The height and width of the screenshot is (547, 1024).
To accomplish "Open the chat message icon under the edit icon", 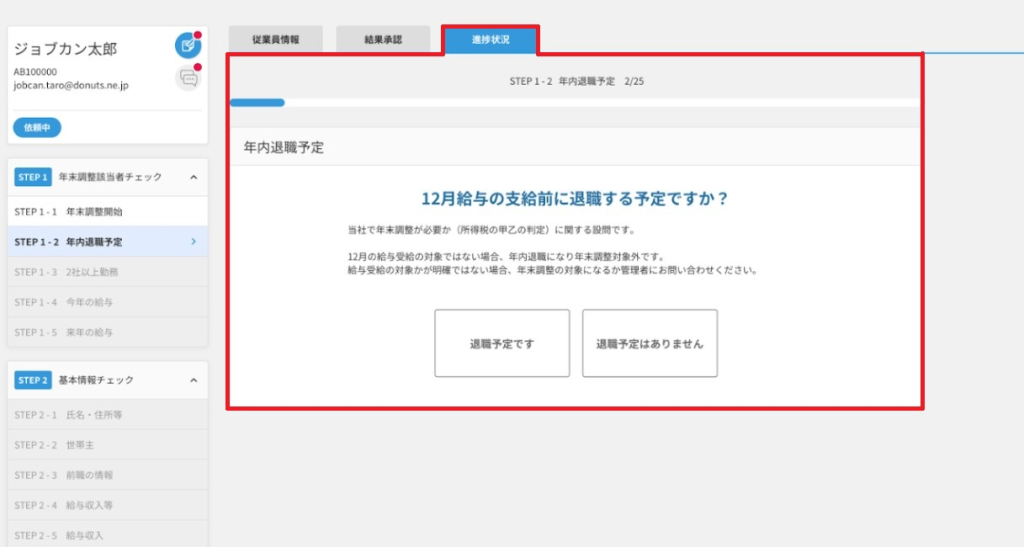I will pos(188,78).
